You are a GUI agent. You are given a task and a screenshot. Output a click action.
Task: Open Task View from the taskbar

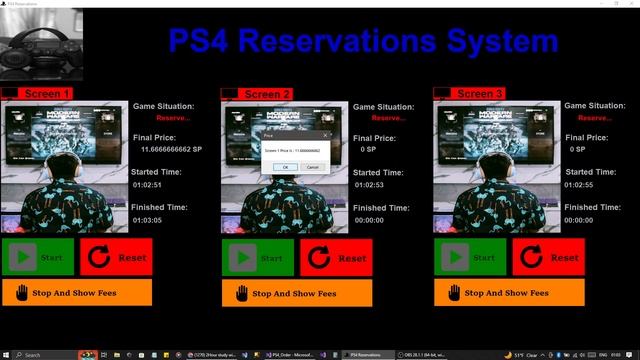pos(104,355)
